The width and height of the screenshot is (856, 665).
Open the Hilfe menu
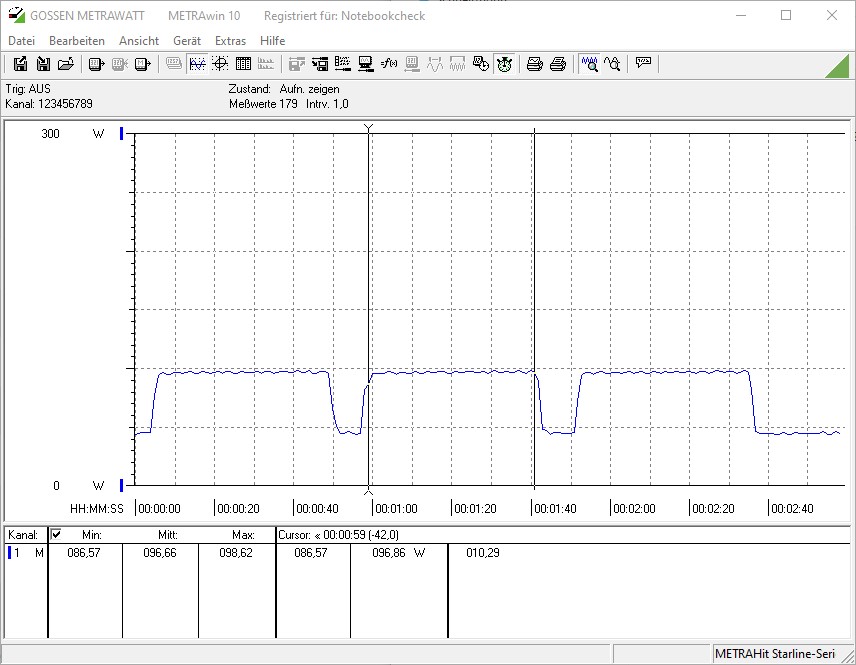click(272, 41)
